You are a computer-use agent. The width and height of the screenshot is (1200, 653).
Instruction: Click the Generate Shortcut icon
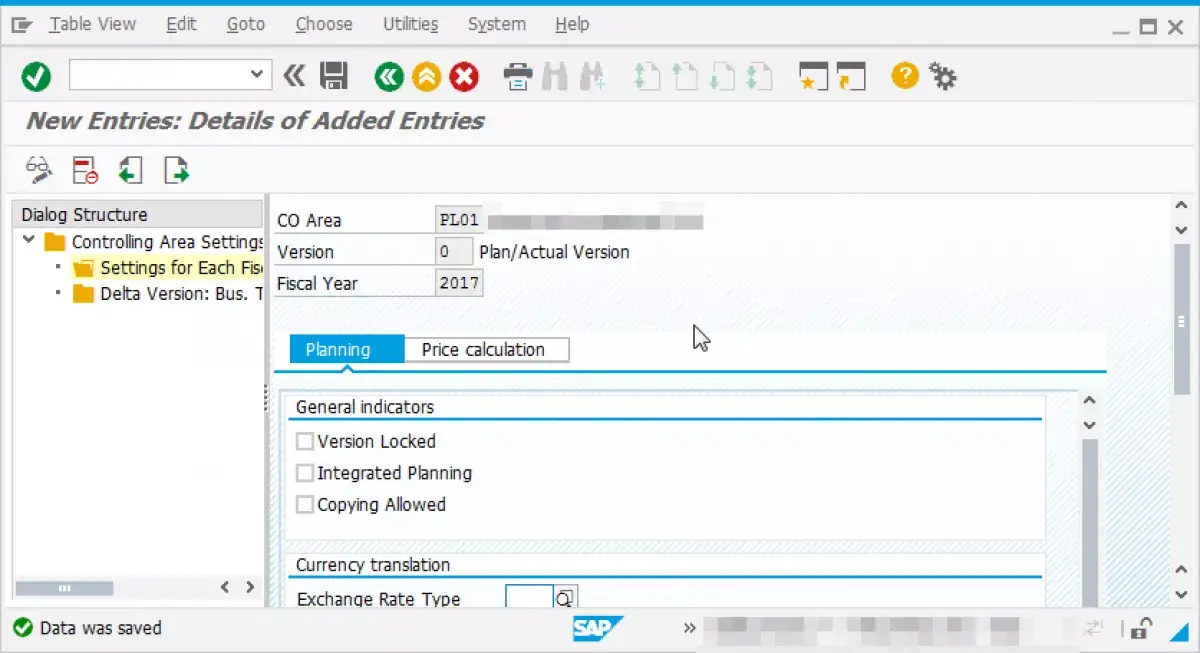click(x=850, y=76)
